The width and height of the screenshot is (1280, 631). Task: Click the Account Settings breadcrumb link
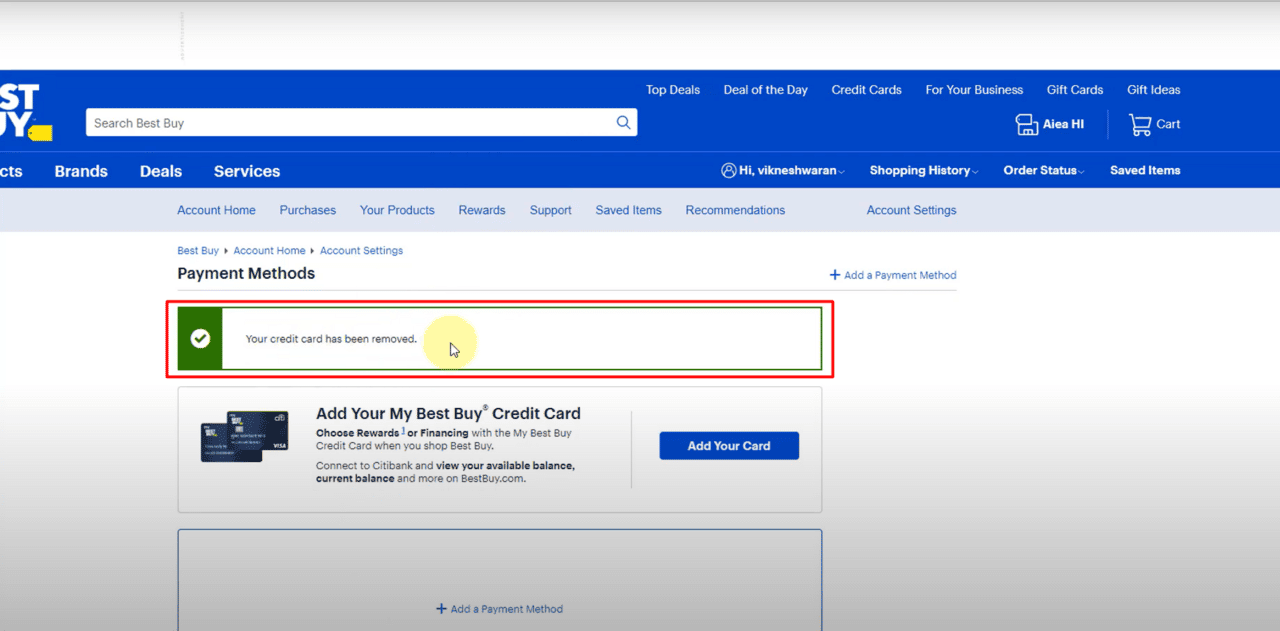361,251
